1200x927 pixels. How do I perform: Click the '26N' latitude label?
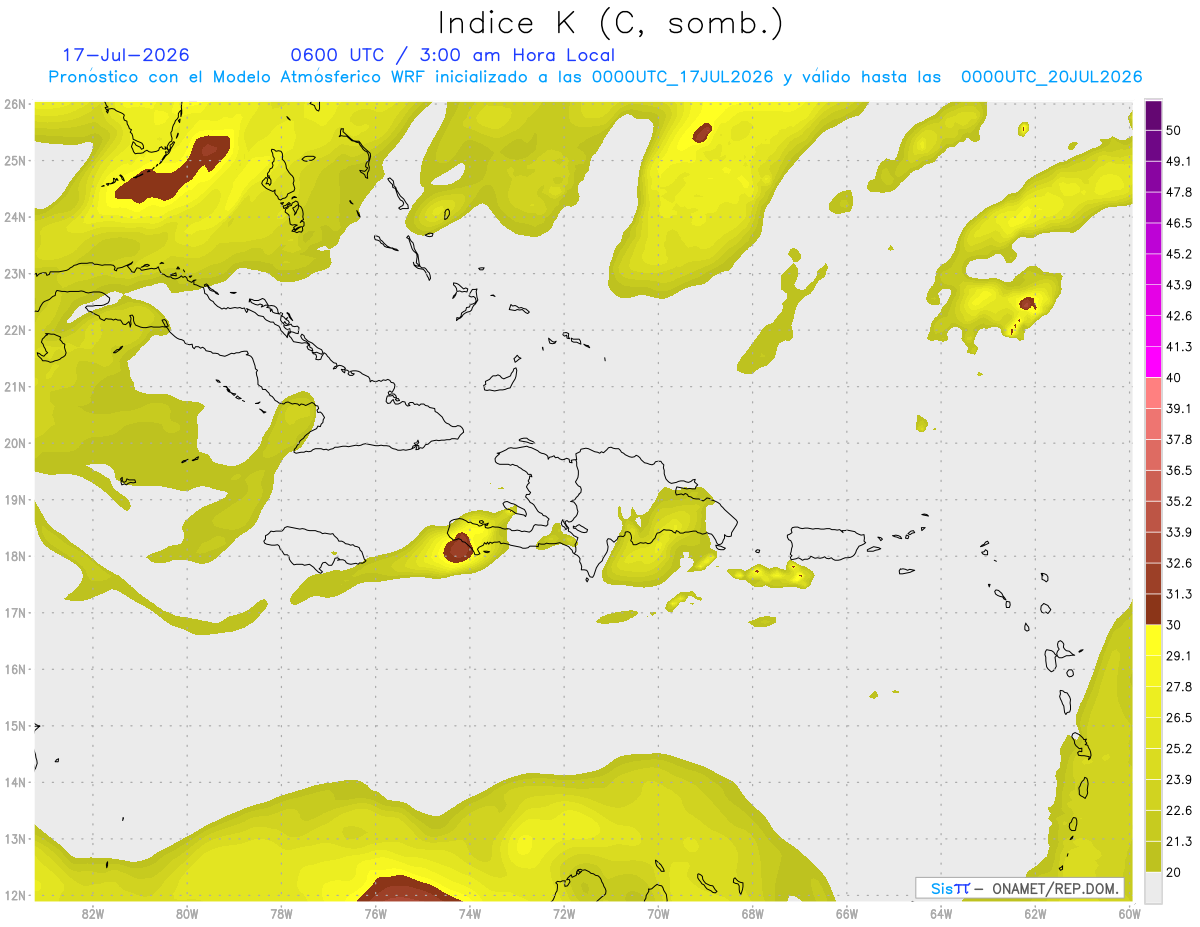coord(15,103)
